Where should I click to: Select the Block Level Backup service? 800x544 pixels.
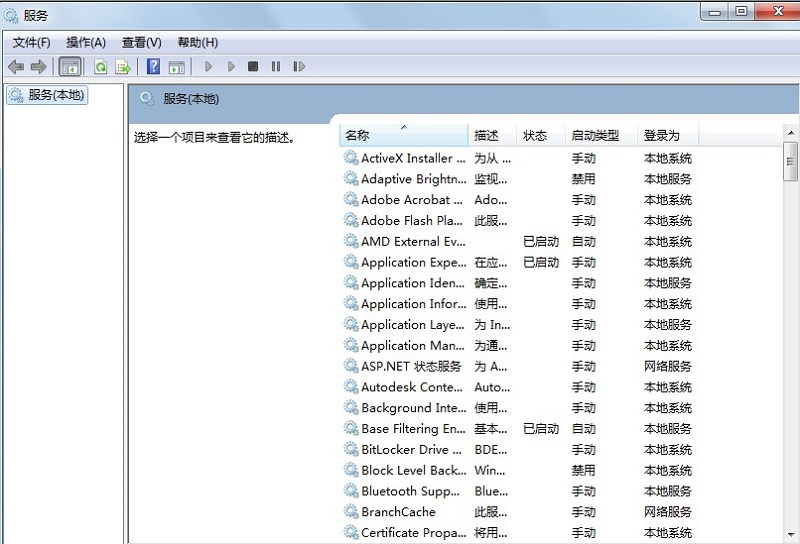pyautogui.click(x=518, y=471)
